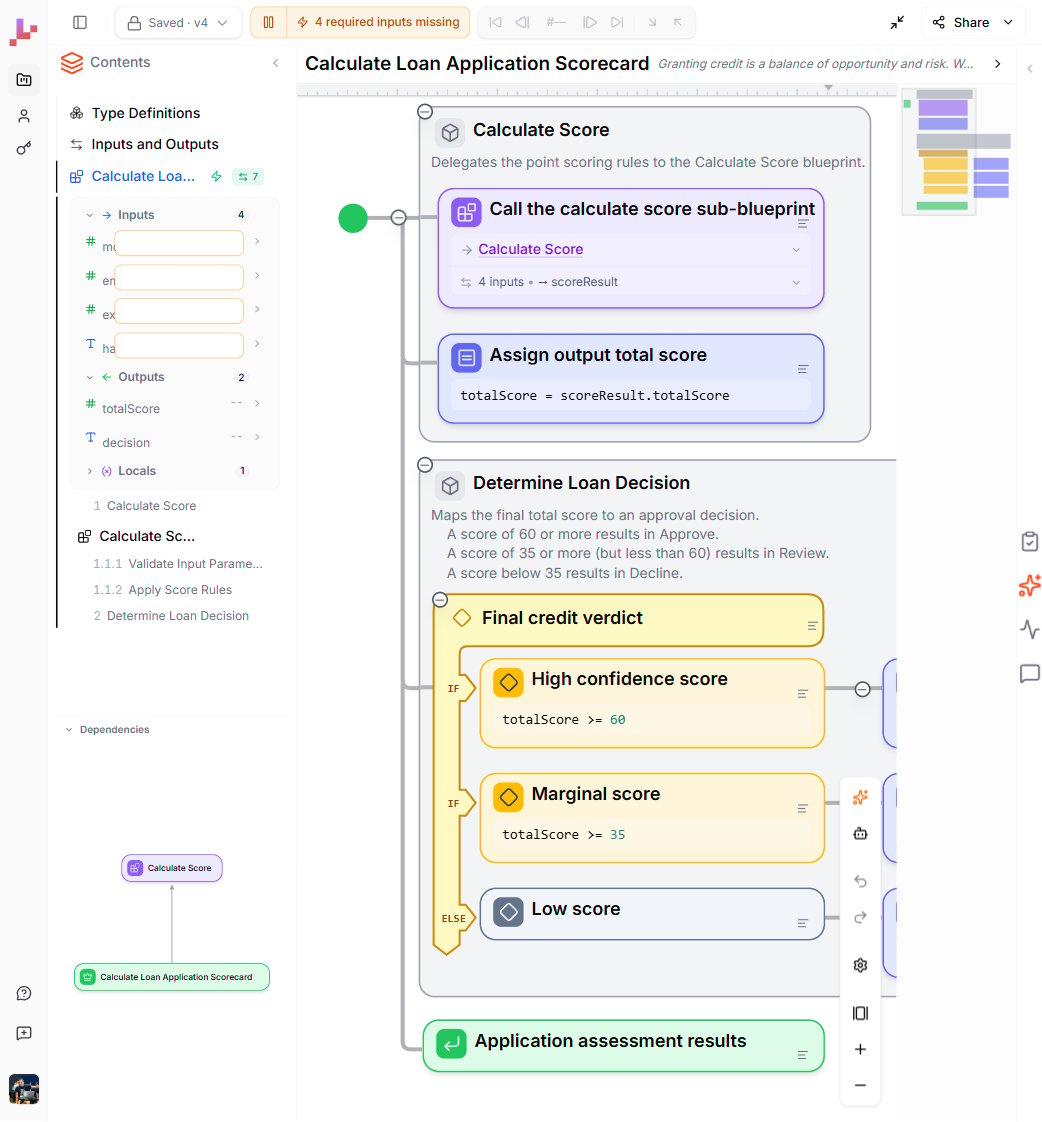
Task: Click the Share button
Action: (x=961, y=22)
